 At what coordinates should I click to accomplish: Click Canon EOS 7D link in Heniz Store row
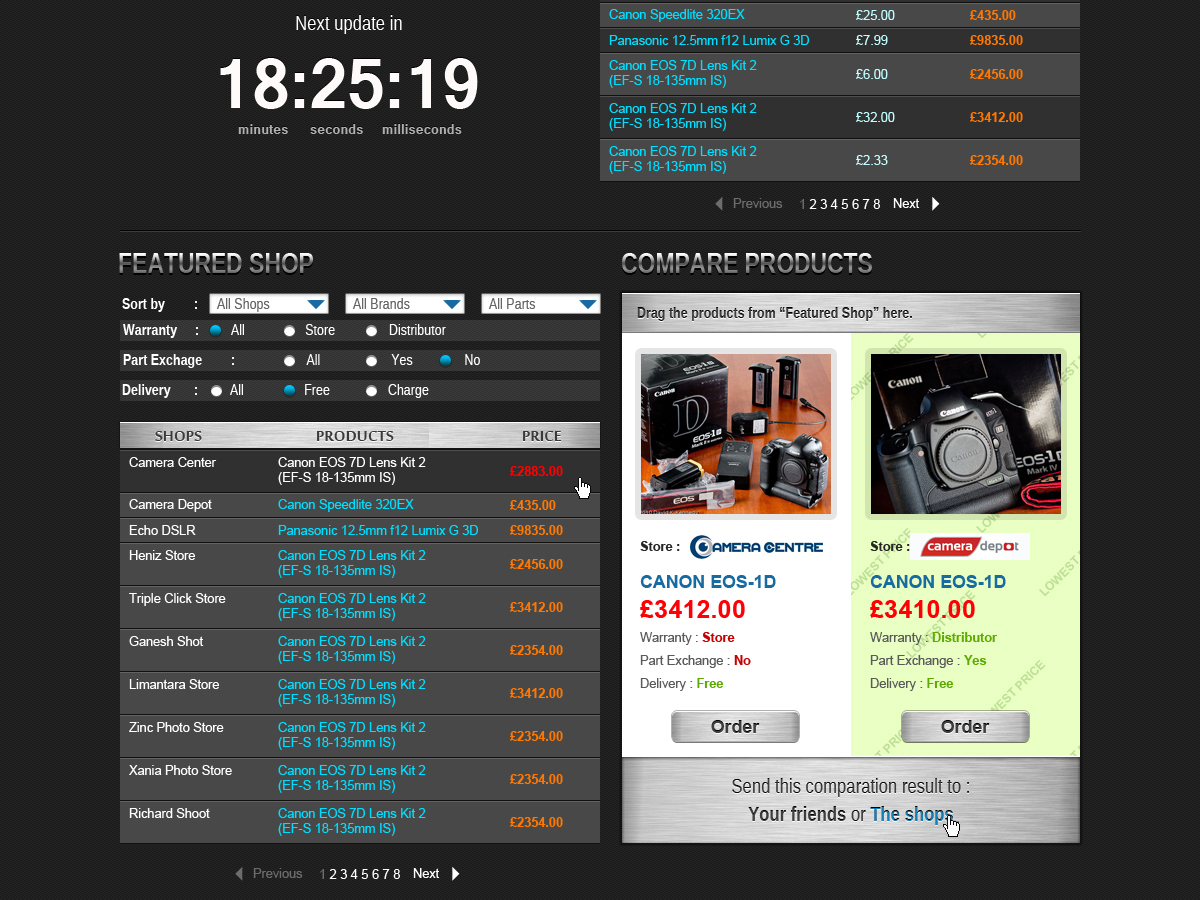click(x=352, y=564)
